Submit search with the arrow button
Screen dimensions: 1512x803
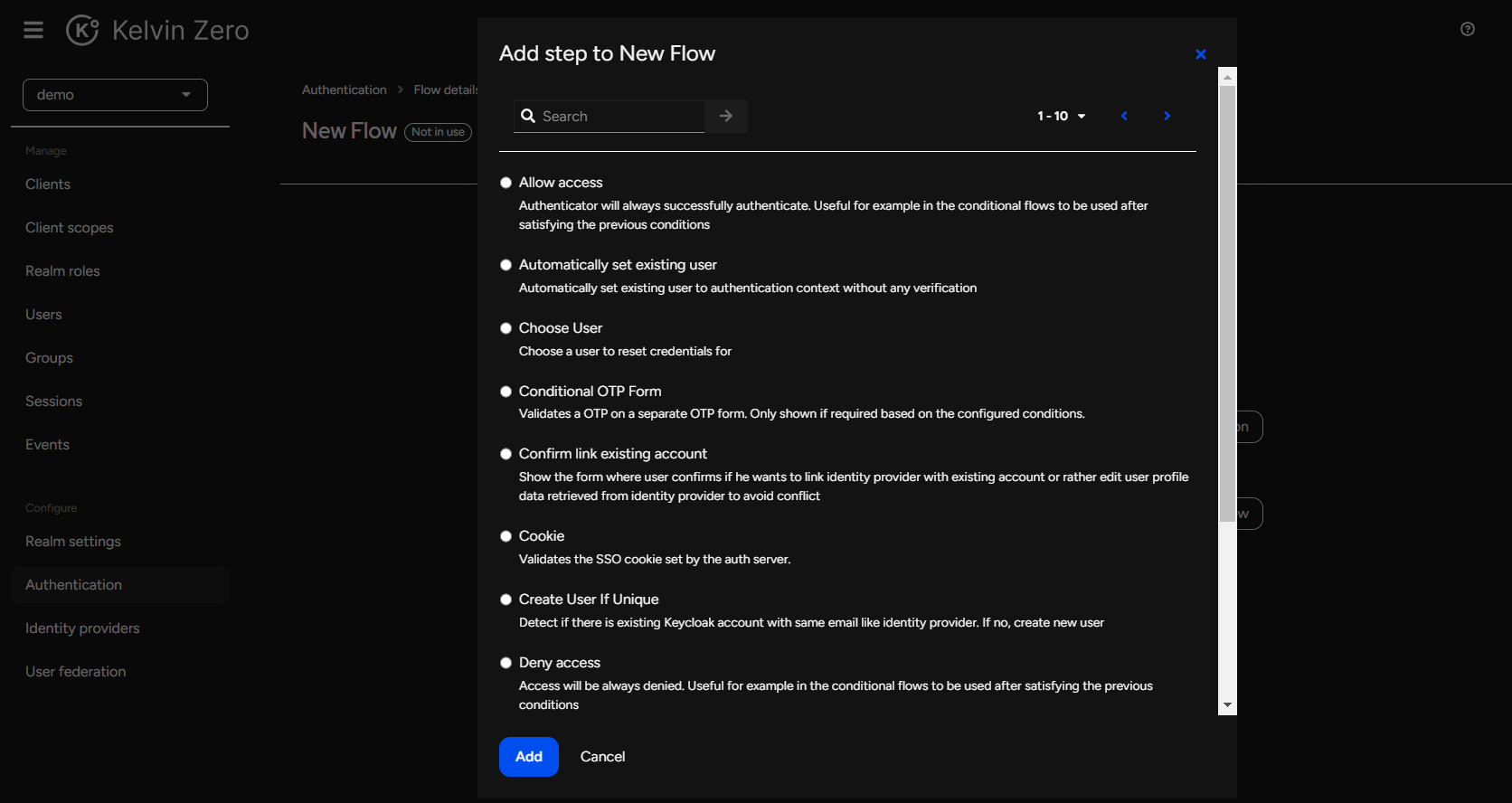(726, 116)
